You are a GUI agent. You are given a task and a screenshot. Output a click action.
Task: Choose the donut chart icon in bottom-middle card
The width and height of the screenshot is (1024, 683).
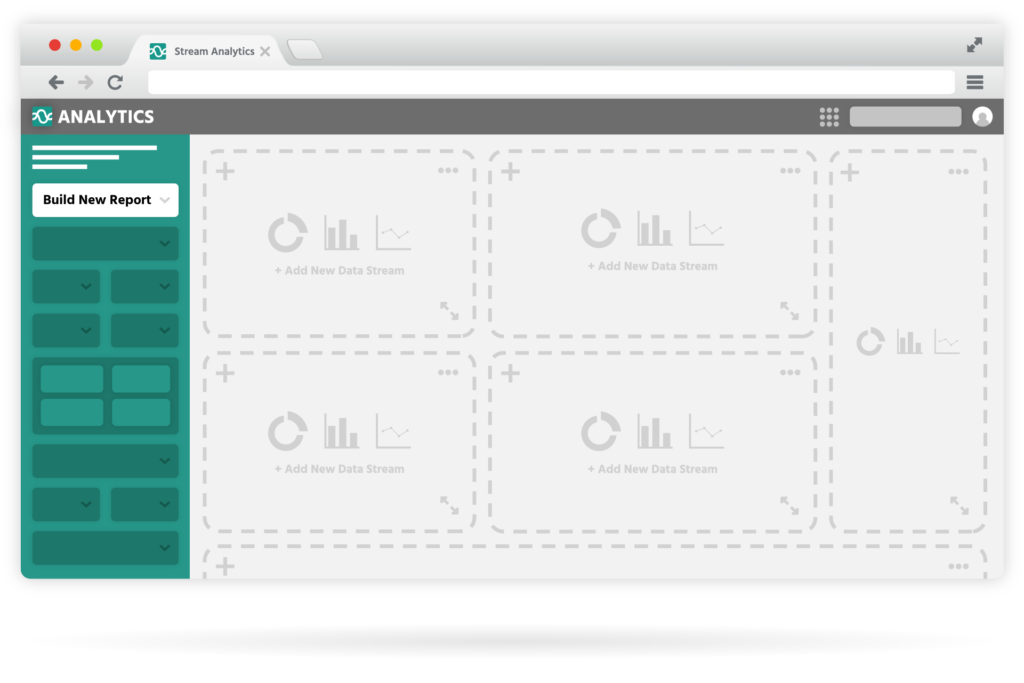[601, 431]
